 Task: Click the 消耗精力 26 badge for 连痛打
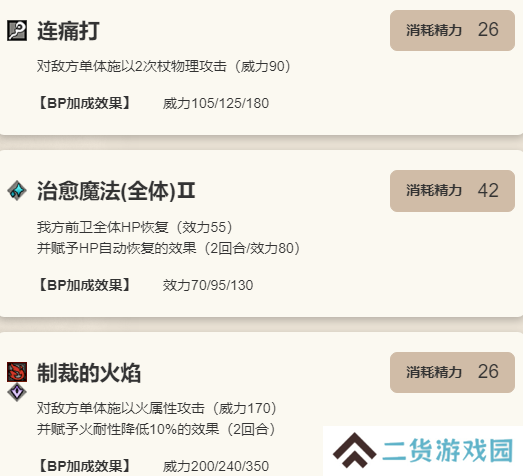(x=452, y=30)
